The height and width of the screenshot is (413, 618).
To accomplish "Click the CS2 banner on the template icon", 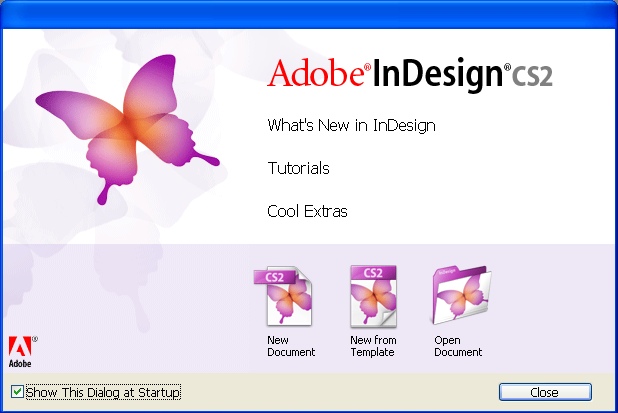I will pos(373,272).
